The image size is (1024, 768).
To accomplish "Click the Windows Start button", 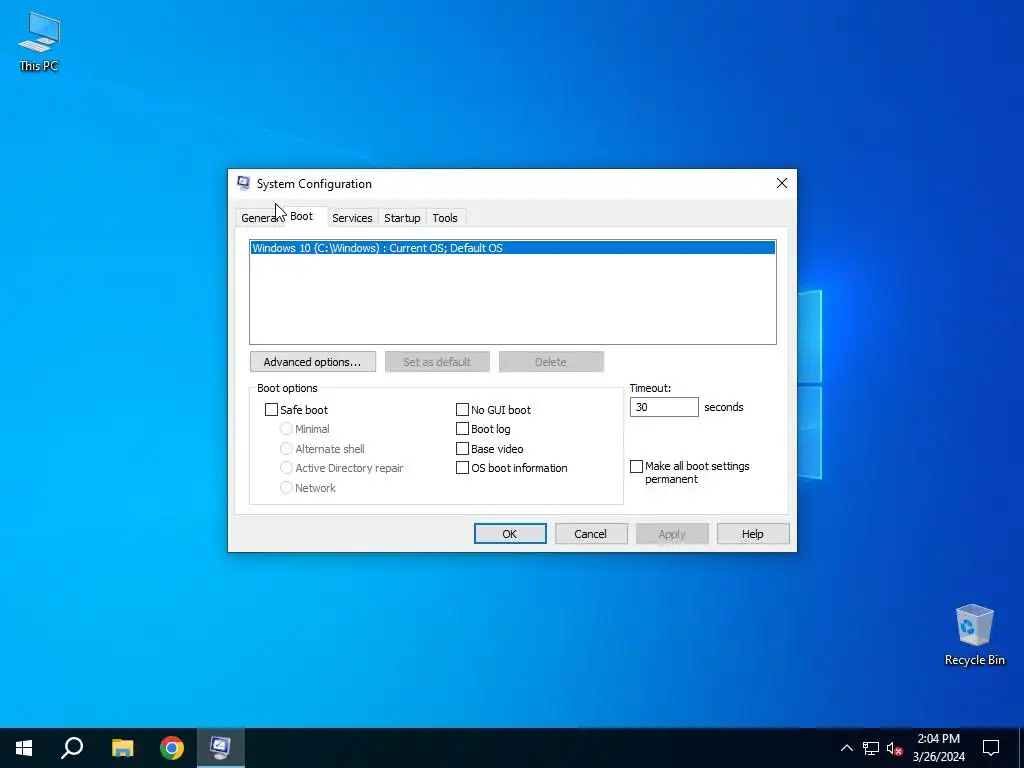I will tap(24, 748).
